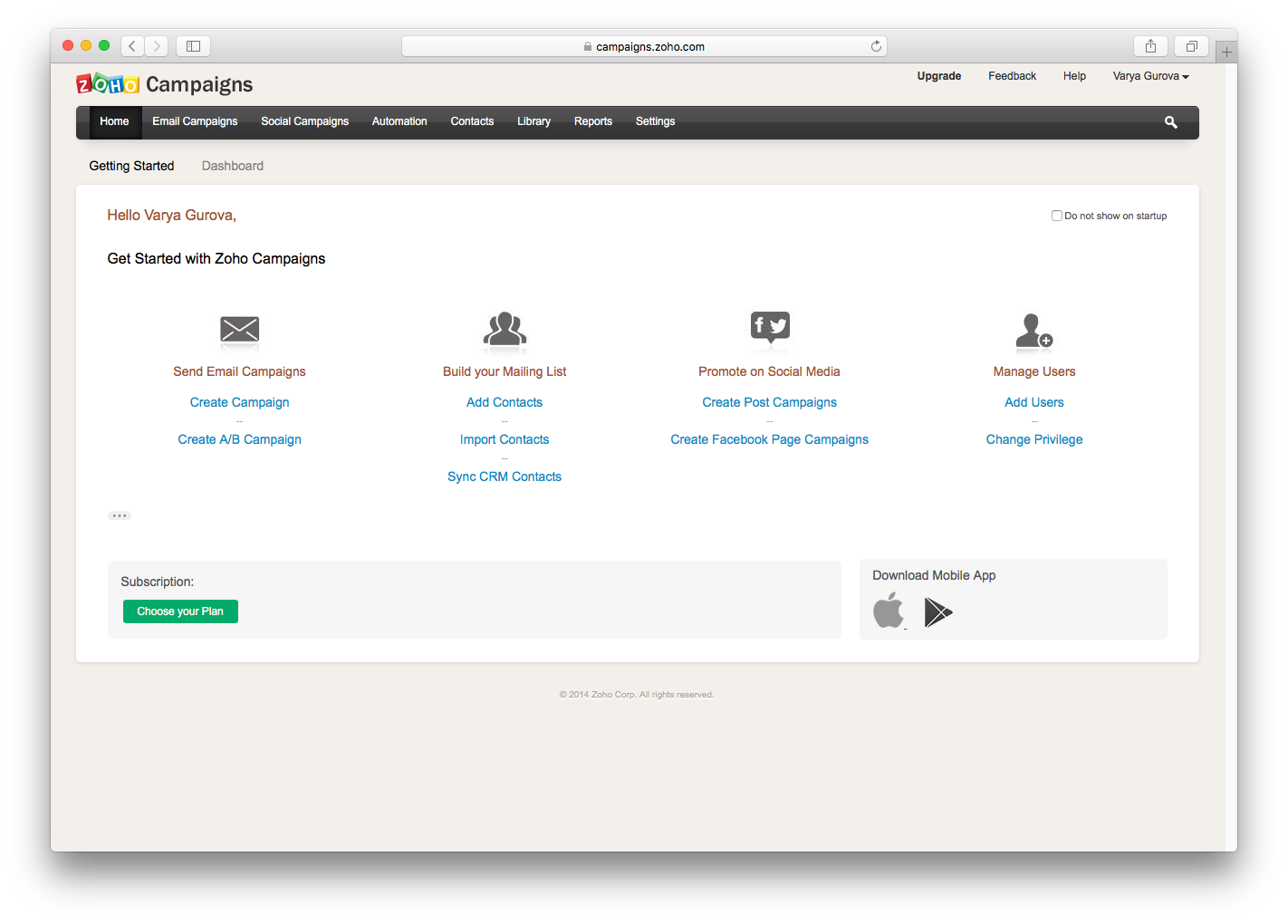The image size is (1288, 924).
Task: Click the Sync CRM Contacts link
Action: [505, 476]
